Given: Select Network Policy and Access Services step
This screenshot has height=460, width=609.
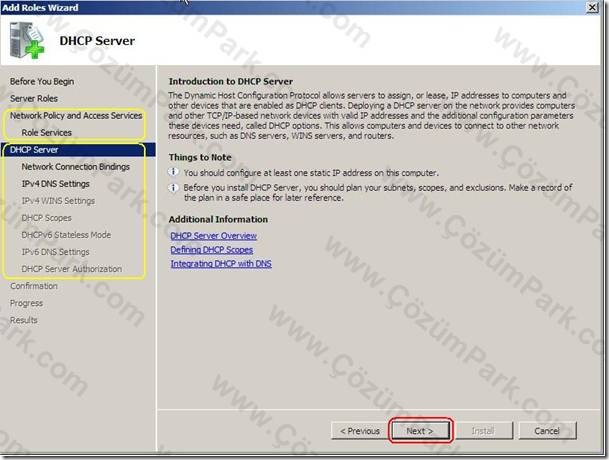Looking at the screenshot, I should click(76, 115).
